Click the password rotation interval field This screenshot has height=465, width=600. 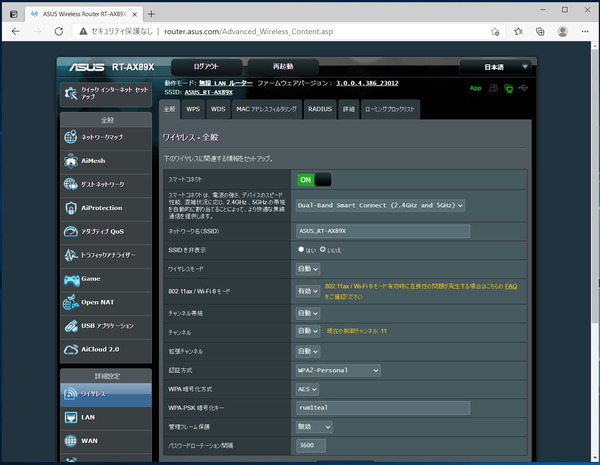tap(311, 445)
